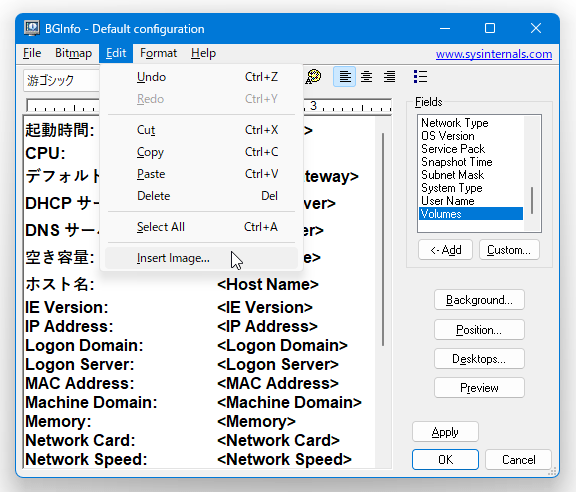The height and width of the screenshot is (492, 576).
Task: Choose Cut from the Edit menu
Action: click(x=201, y=130)
